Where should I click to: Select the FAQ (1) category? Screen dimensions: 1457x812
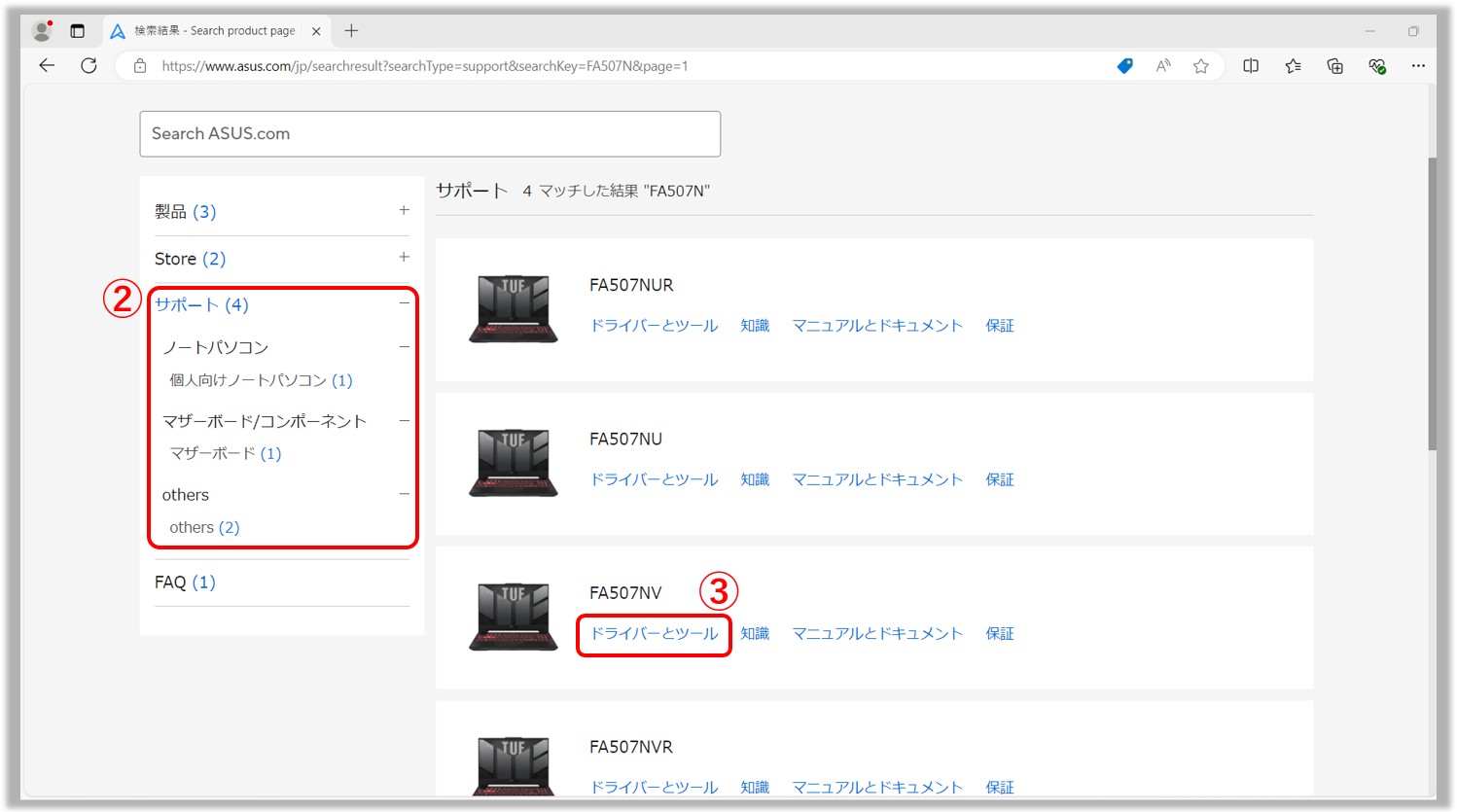pyautogui.click(x=185, y=582)
